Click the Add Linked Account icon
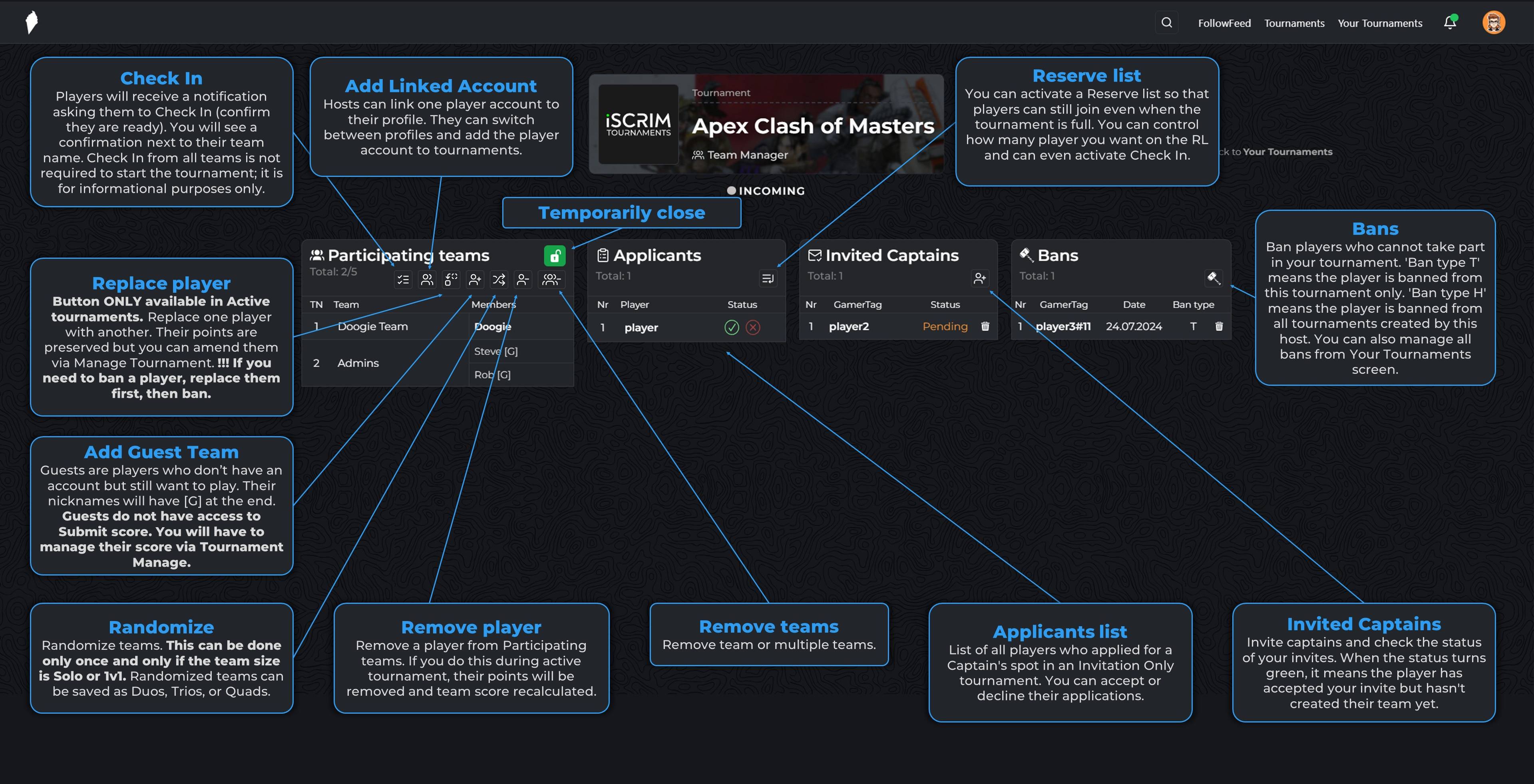 tap(427, 279)
